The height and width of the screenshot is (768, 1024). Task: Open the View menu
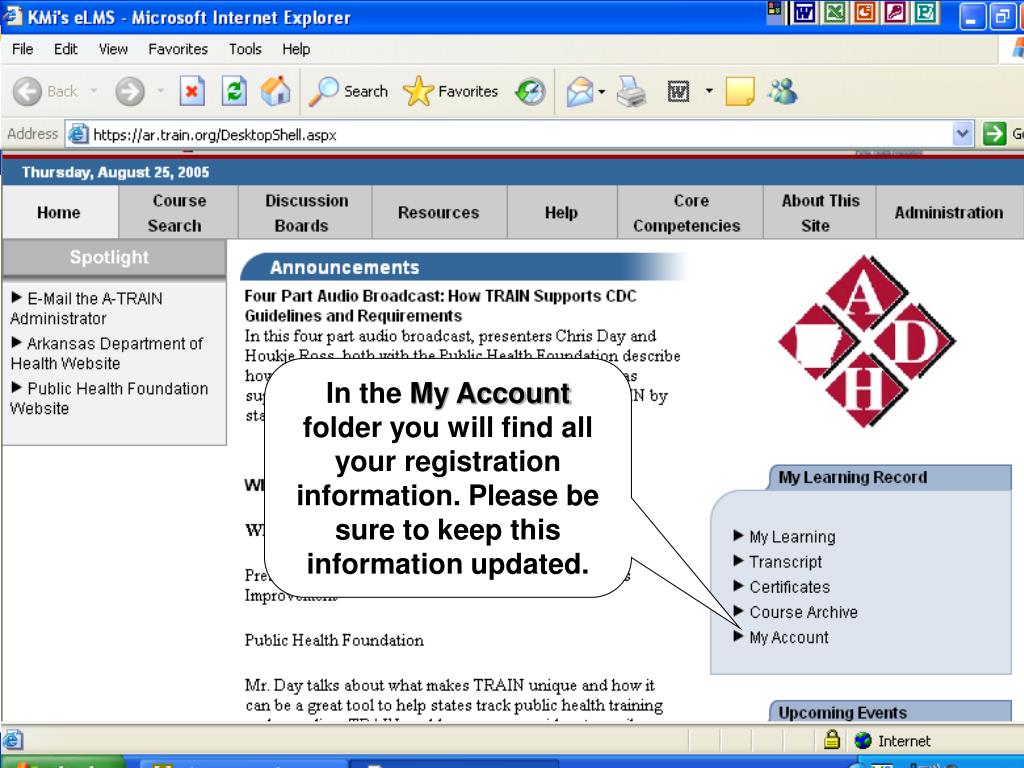(x=113, y=49)
